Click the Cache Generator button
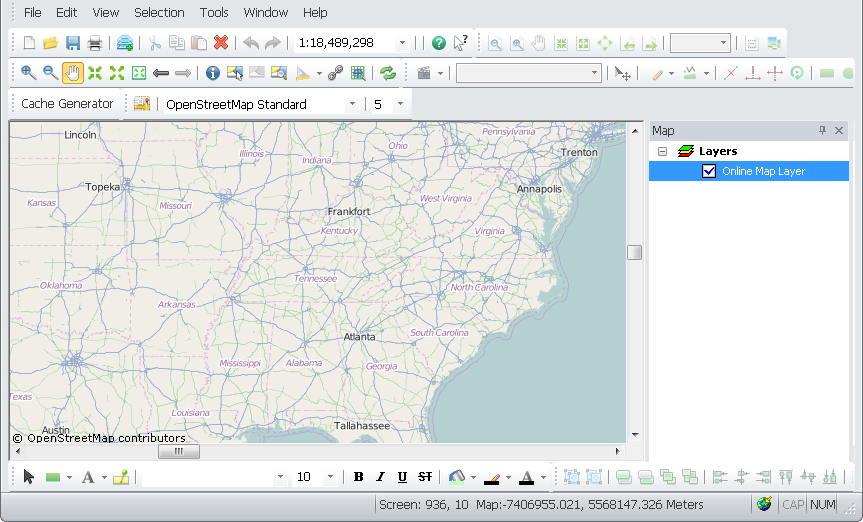863x522 pixels. click(x=67, y=104)
